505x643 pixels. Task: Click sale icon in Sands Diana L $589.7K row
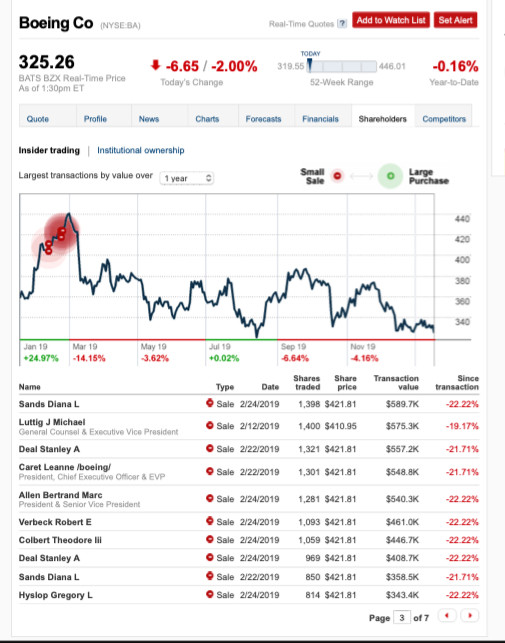(x=210, y=403)
